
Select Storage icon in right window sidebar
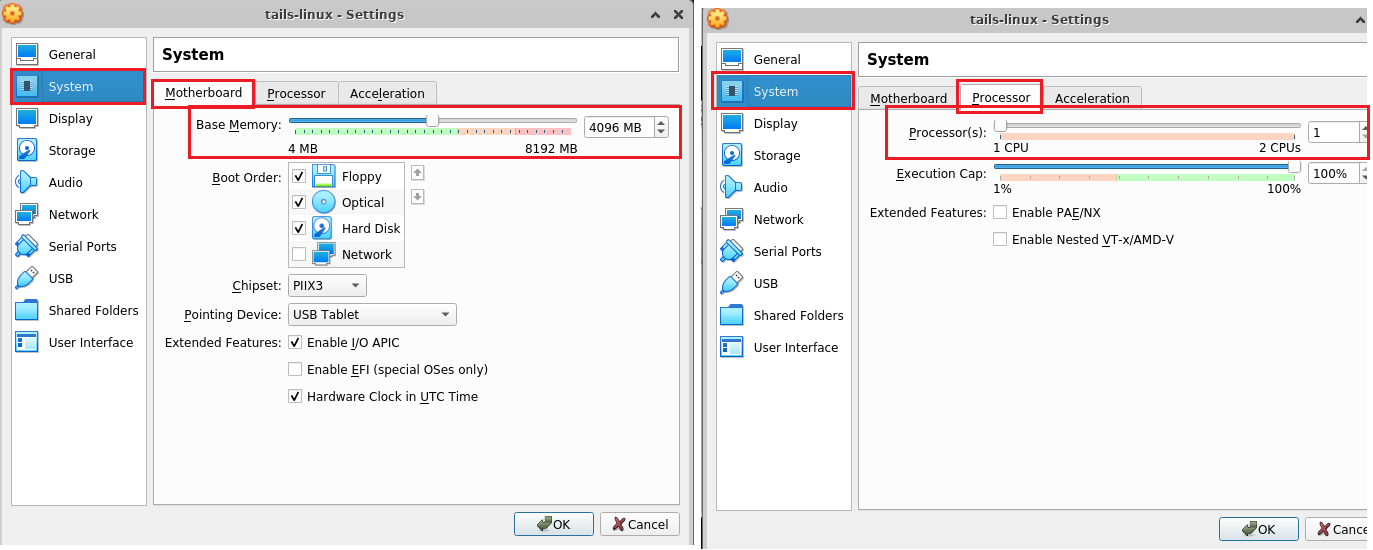733,155
